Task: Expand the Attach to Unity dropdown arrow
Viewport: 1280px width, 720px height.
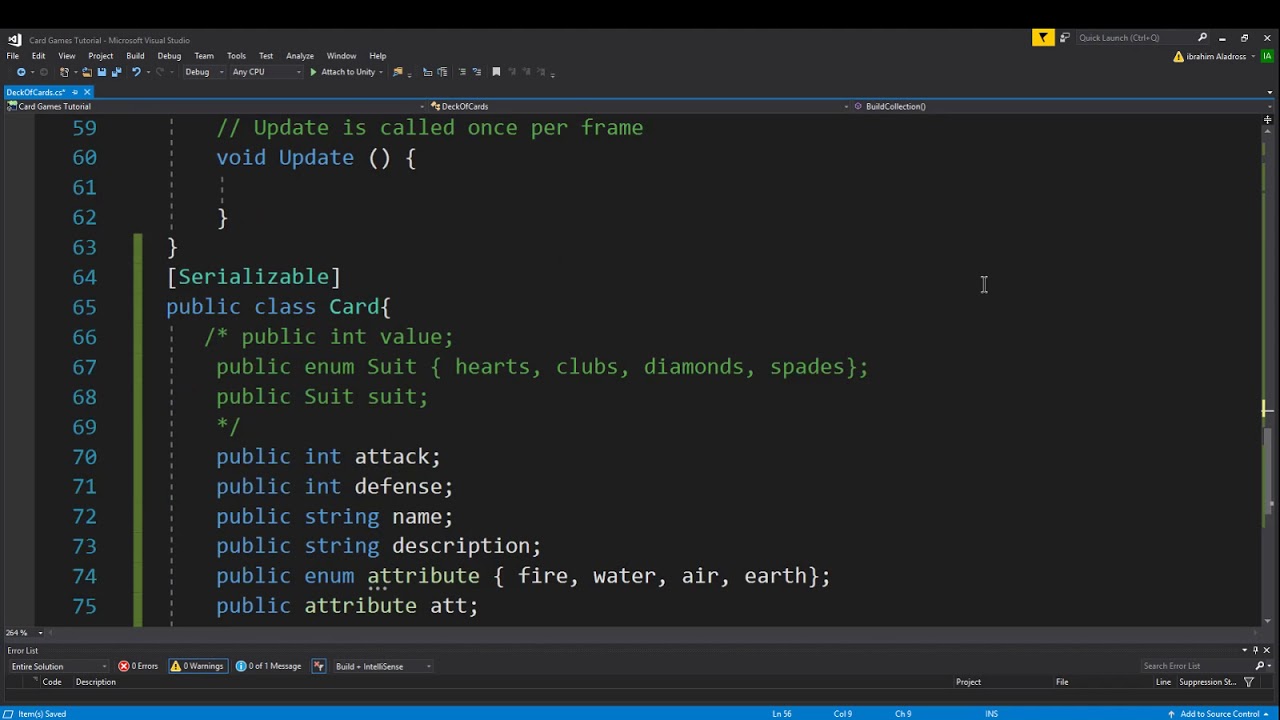Action: coord(381,72)
